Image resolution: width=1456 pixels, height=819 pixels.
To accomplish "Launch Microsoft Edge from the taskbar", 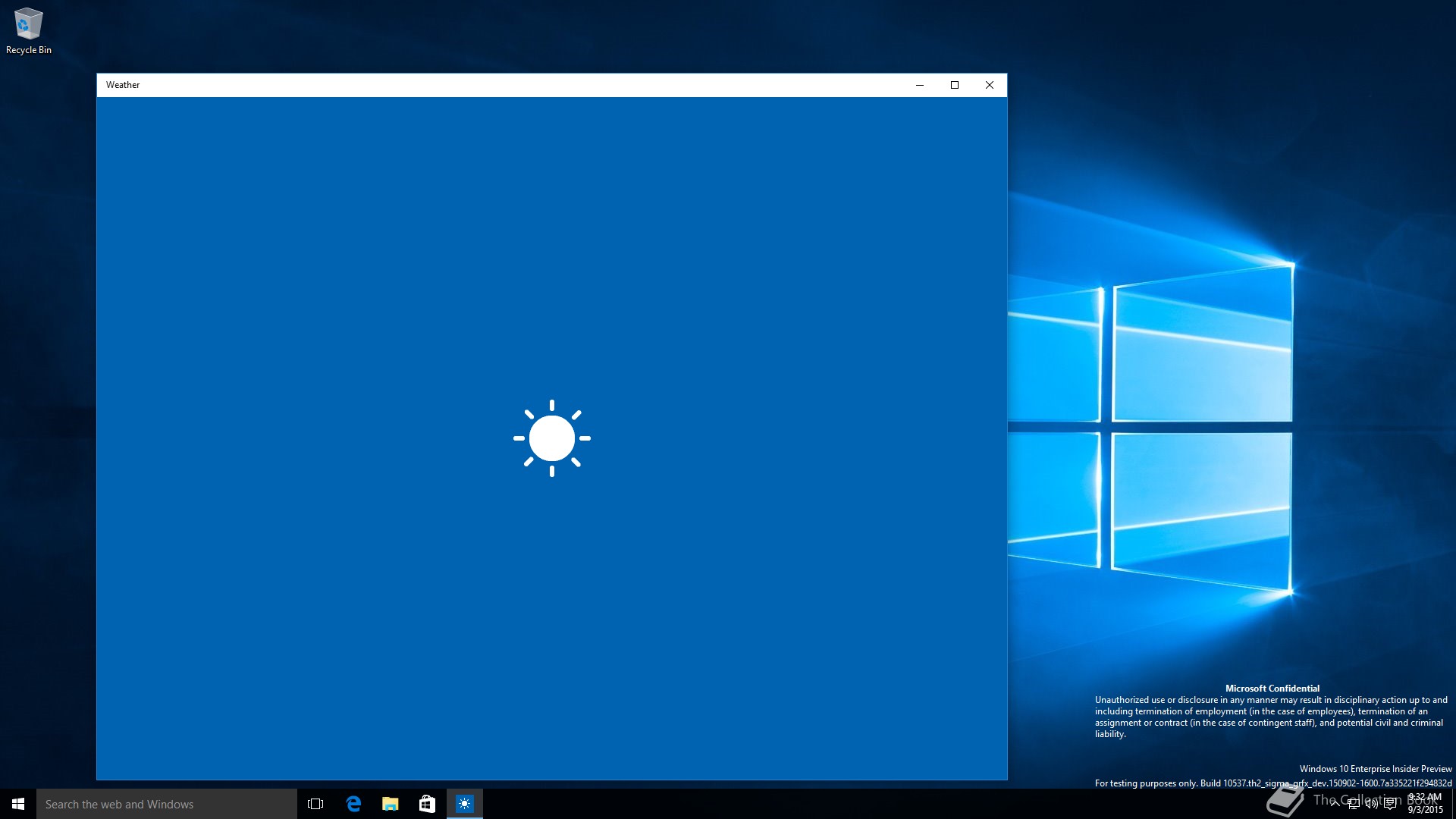I will pyautogui.click(x=353, y=804).
